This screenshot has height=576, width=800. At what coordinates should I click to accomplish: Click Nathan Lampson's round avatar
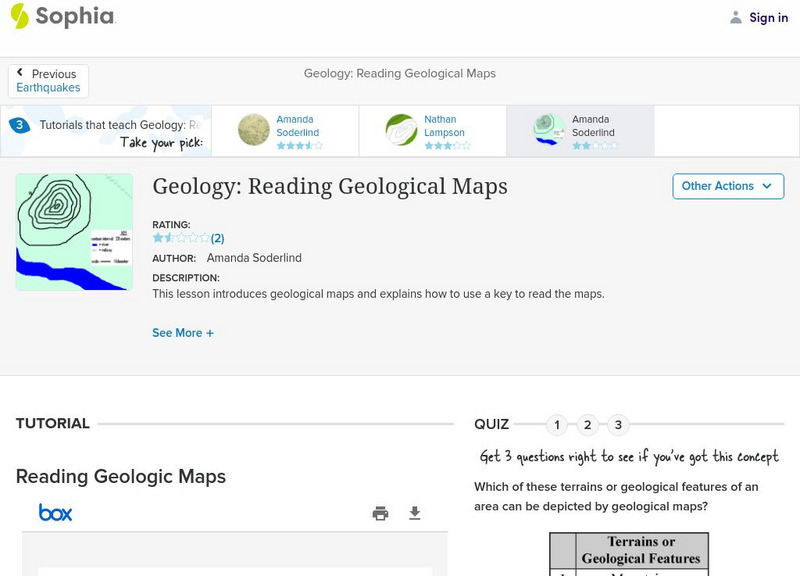(x=401, y=130)
